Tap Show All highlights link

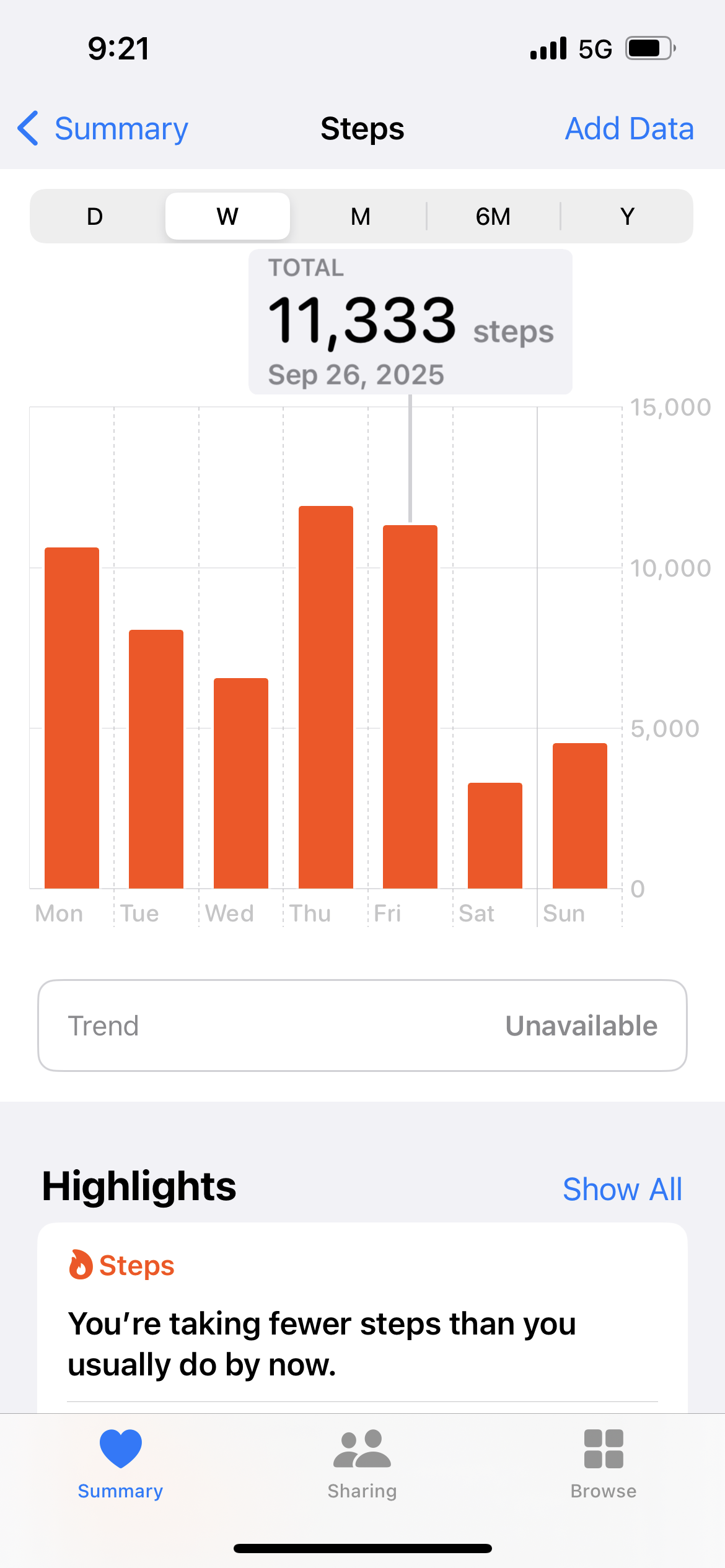point(622,1189)
